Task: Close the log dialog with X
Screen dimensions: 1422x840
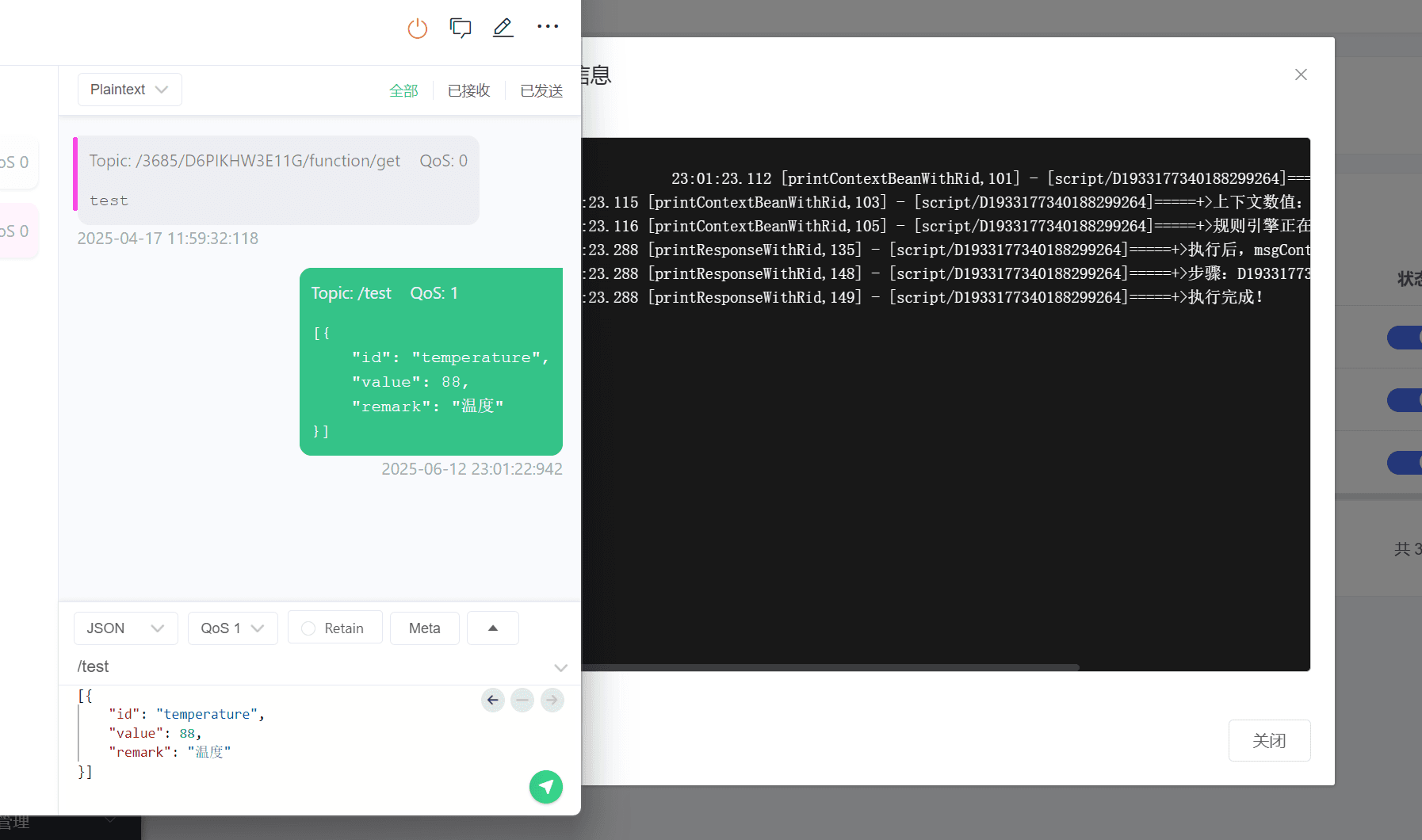Action: pos(1301,74)
